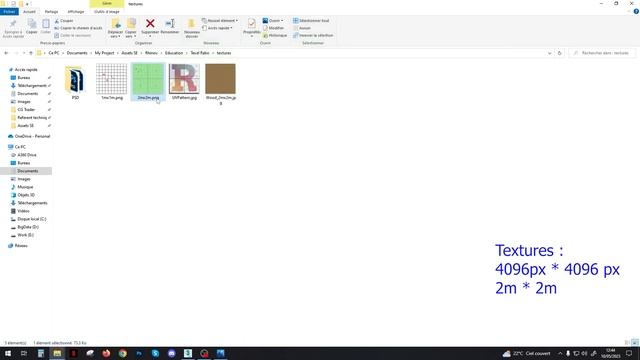Switch to the Partage ribbon tab

(51, 12)
